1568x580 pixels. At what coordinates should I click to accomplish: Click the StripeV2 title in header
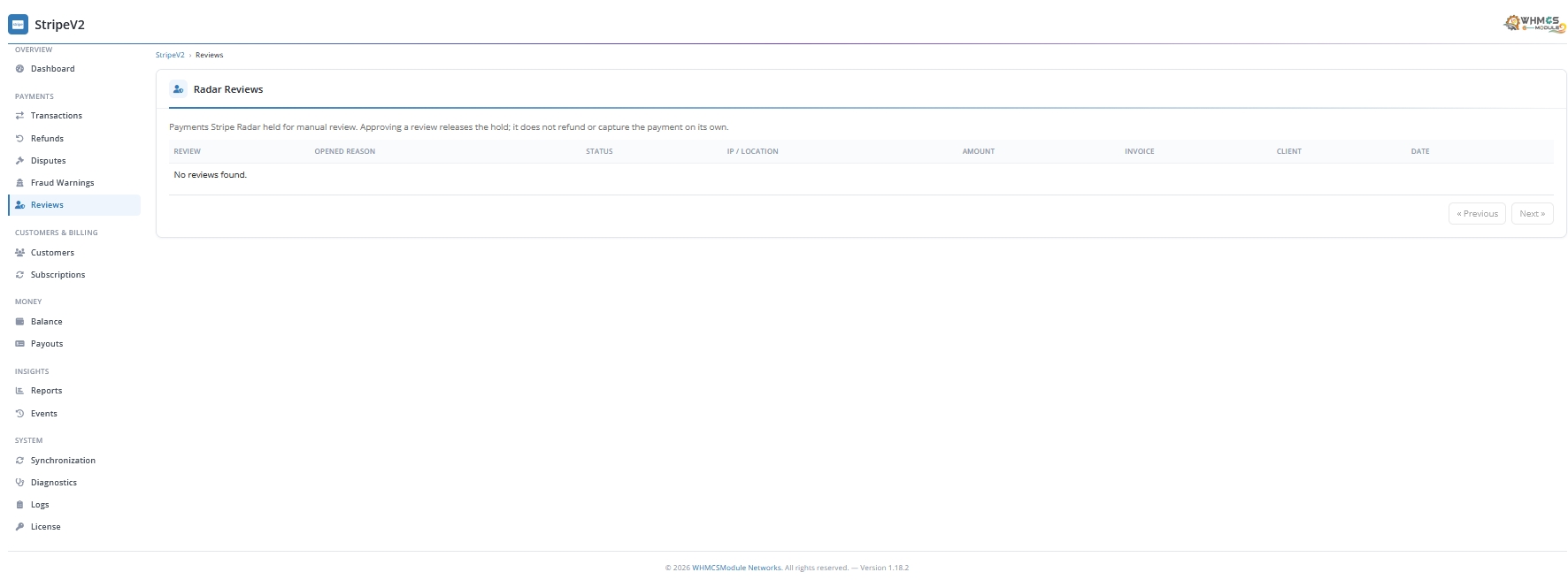(59, 25)
